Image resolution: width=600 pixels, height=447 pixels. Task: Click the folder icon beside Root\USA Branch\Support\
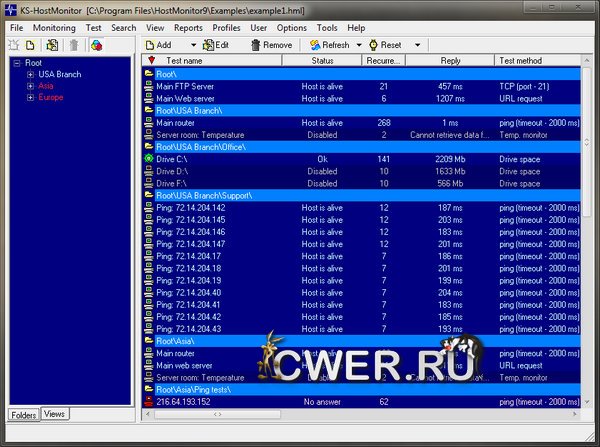coord(149,195)
